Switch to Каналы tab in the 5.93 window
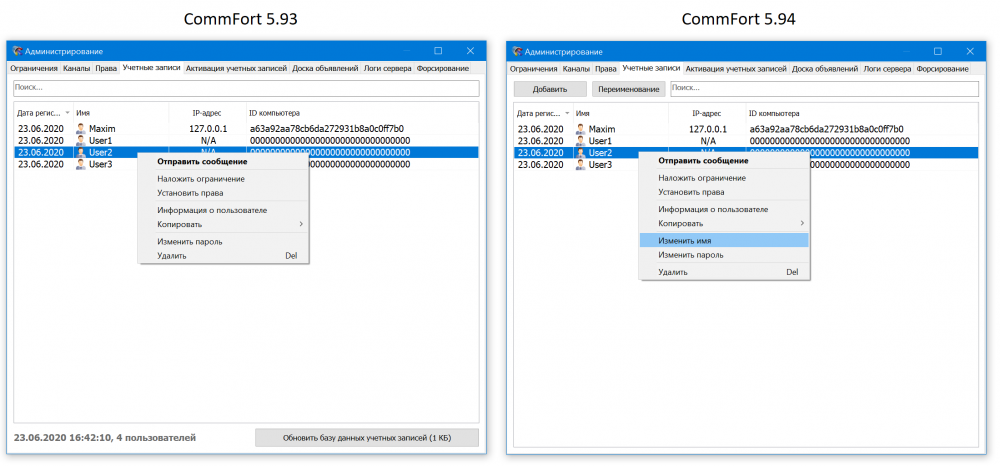 (76, 68)
